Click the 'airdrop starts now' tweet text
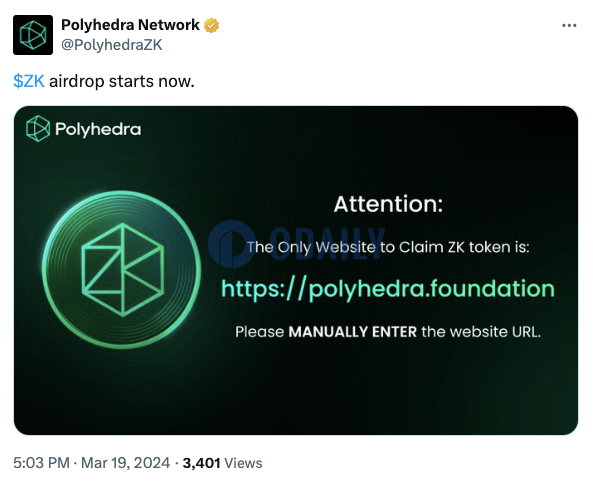This screenshot has width=593, height=489. (x=122, y=81)
